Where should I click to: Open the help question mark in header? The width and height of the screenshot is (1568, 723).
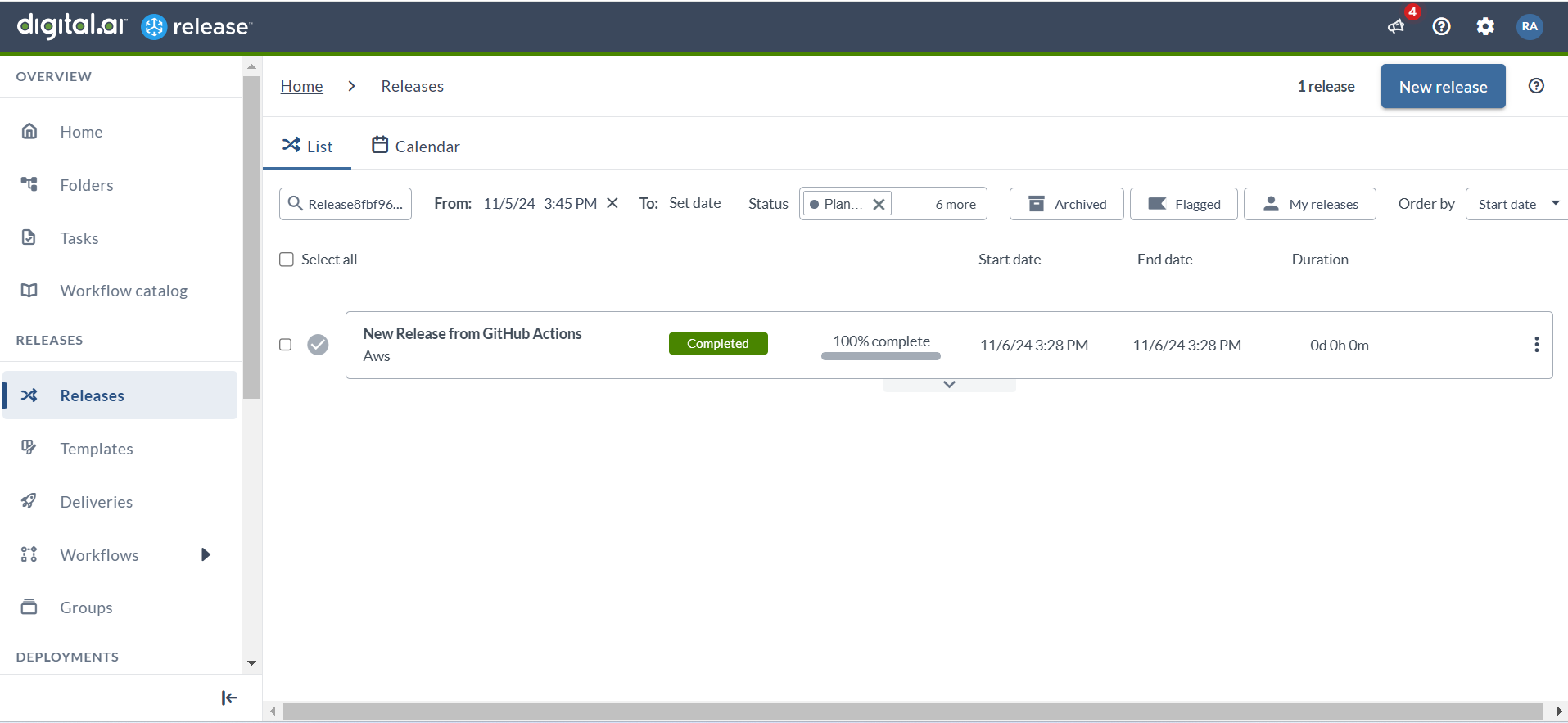tap(1441, 27)
